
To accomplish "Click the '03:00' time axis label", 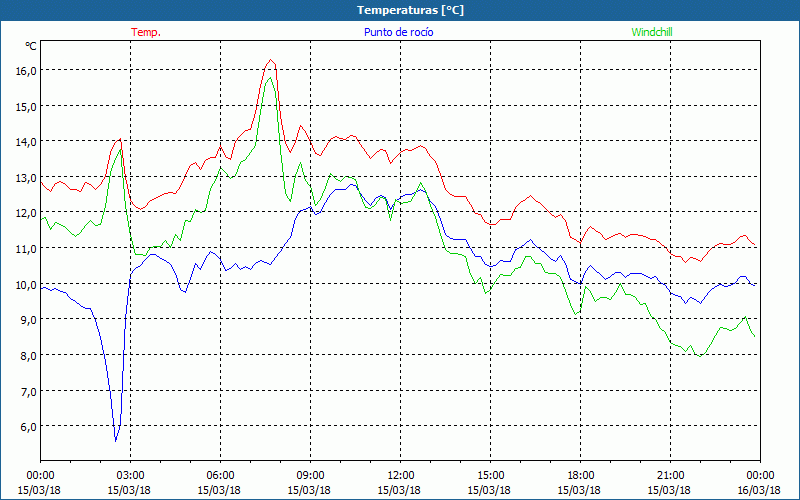I will click(x=130, y=476).
